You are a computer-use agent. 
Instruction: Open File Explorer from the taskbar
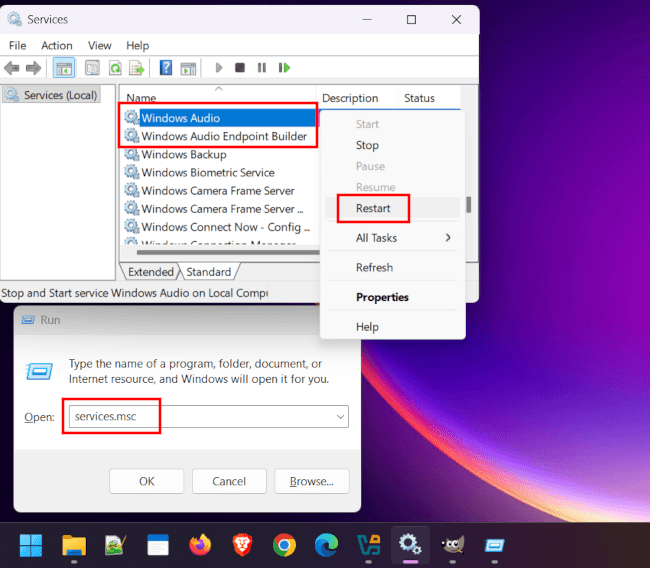[x=74, y=545]
